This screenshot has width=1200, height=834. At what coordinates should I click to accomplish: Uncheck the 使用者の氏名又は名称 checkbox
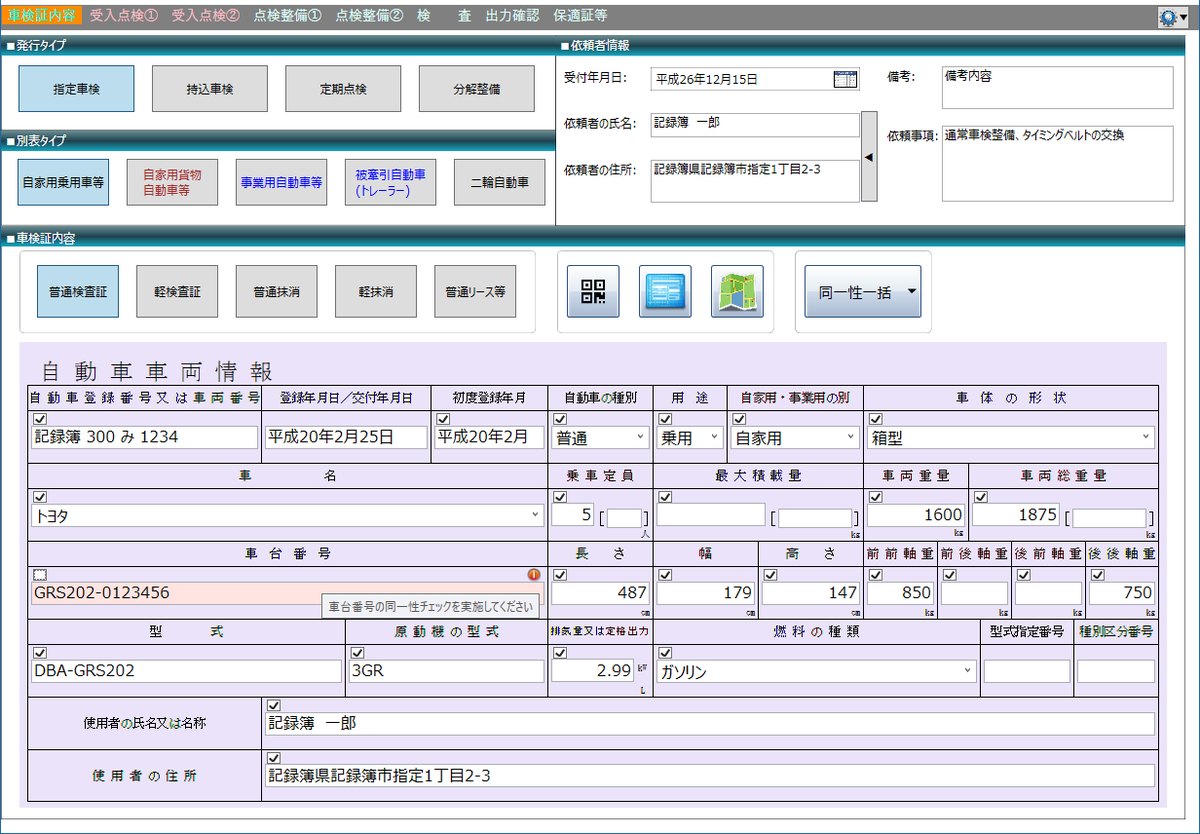(273, 705)
